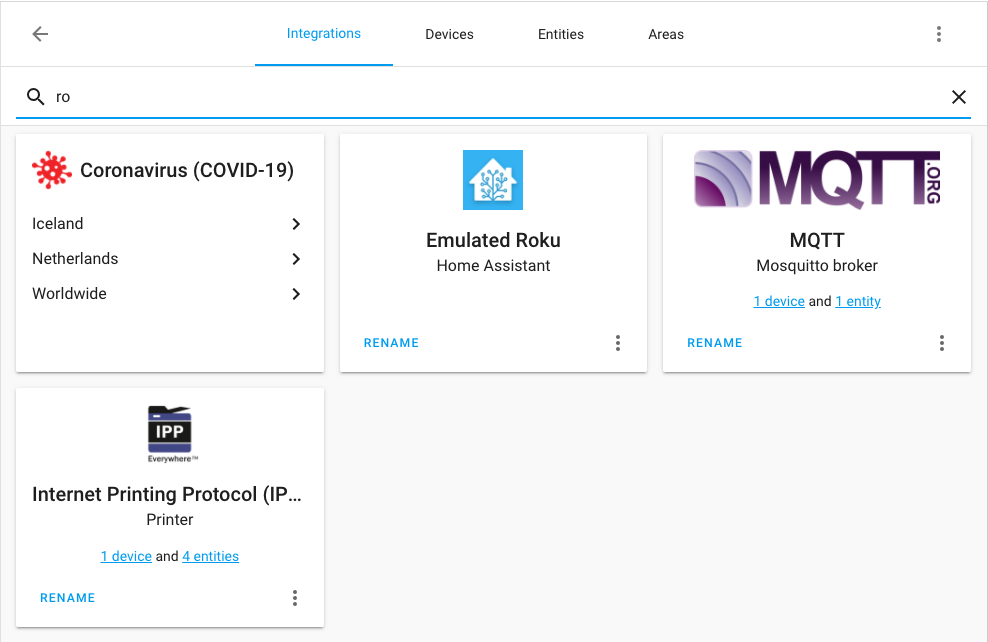988x642 pixels.
Task: Click the MQTT.org logo
Action: (x=816, y=178)
